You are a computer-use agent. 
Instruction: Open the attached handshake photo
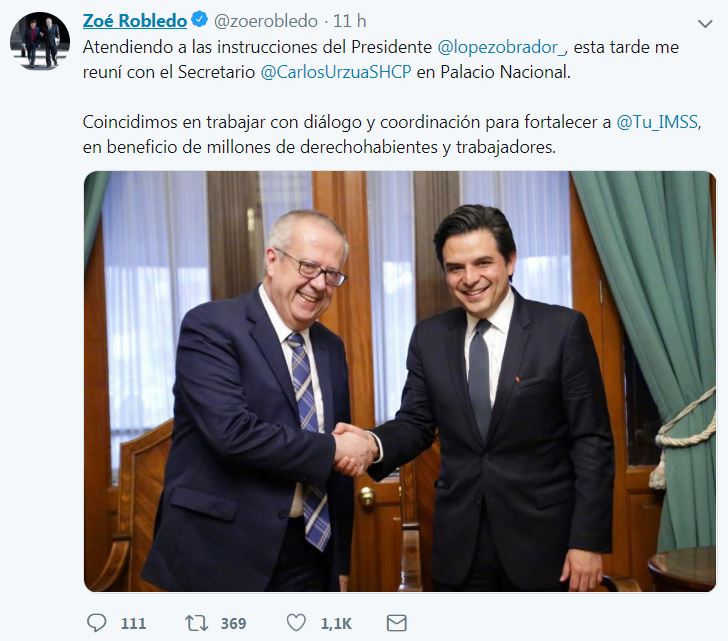[400, 381]
